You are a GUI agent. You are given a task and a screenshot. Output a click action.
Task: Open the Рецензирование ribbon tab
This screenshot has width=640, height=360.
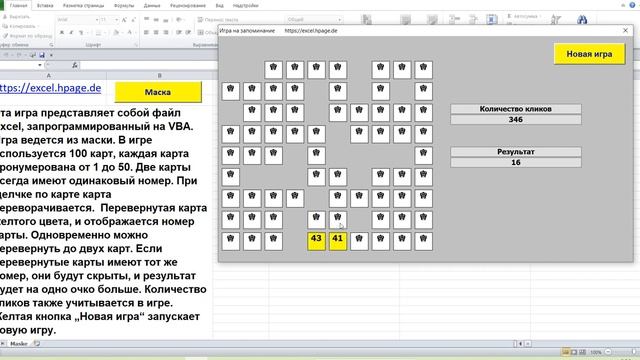pos(188,6)
